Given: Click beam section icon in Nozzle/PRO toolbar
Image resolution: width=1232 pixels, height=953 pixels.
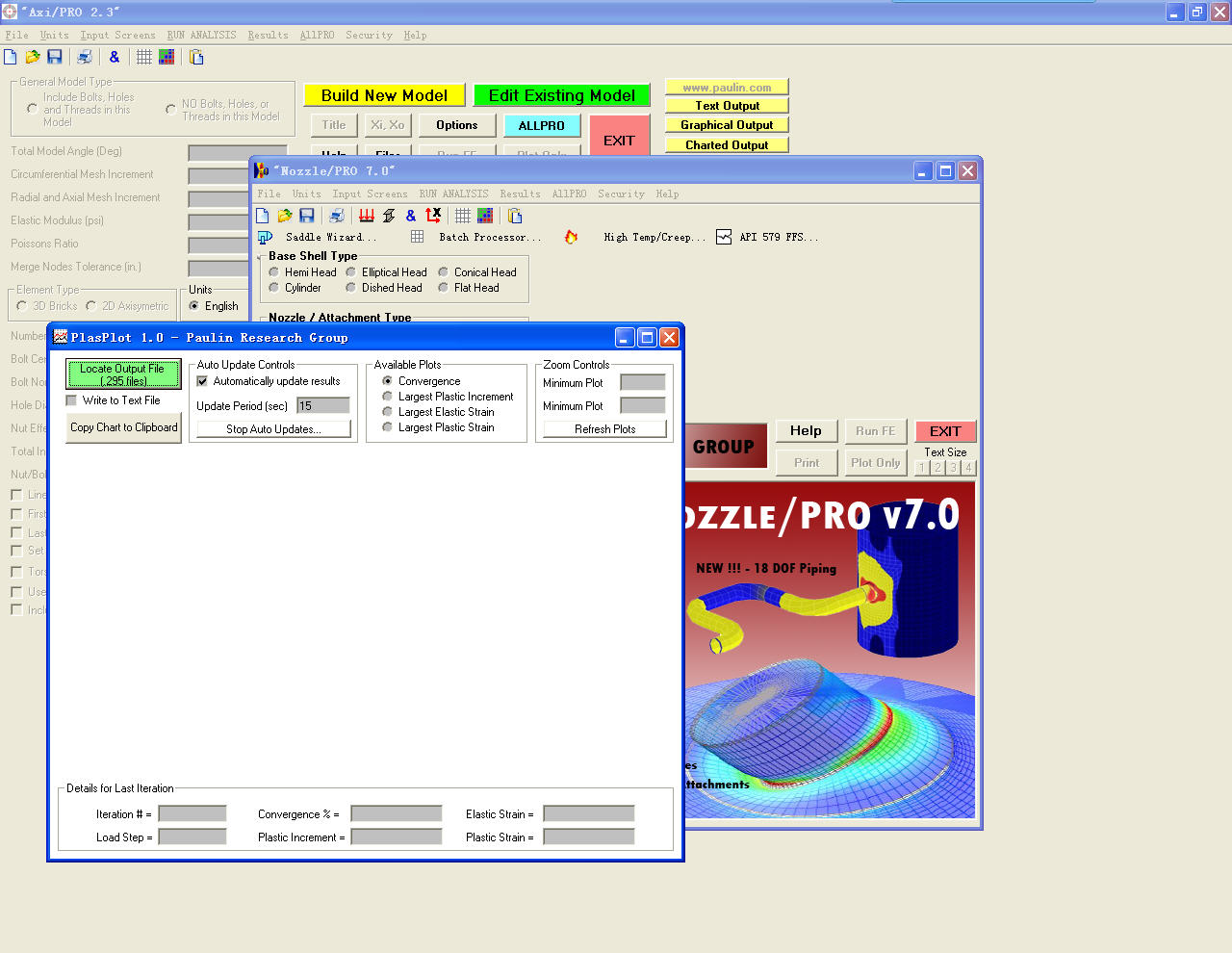Looking at the screenshot, I should click(x=388, y=216).
